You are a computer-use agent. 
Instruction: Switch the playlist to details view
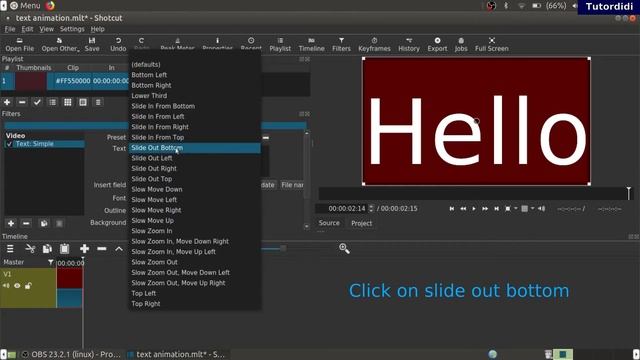coord(53,102)
